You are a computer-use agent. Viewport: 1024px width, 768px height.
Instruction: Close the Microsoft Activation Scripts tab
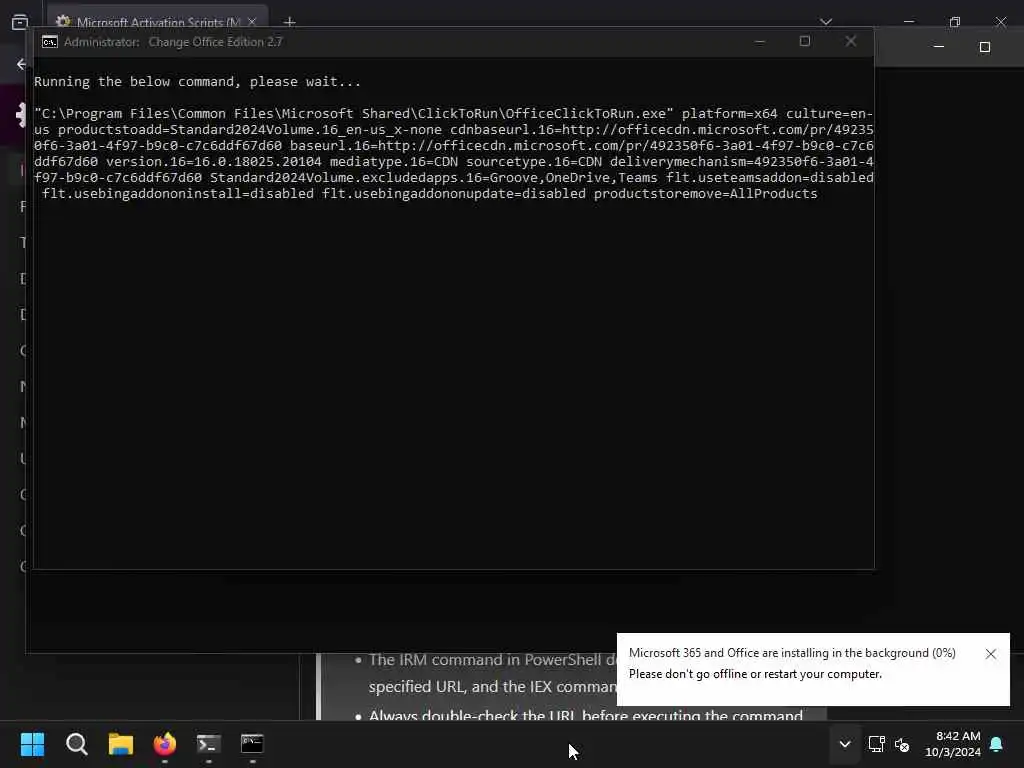(x=252, y=22)
